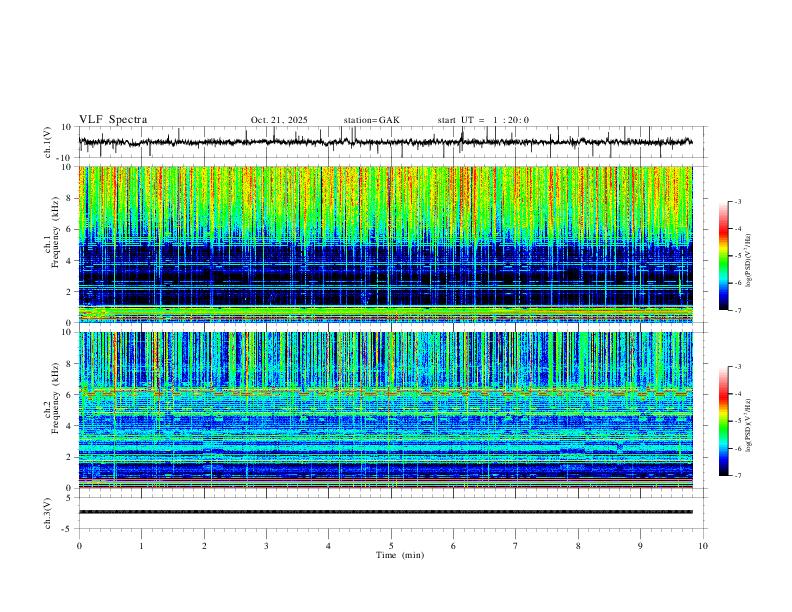Click time axis tick label "6"

(454, 546)
